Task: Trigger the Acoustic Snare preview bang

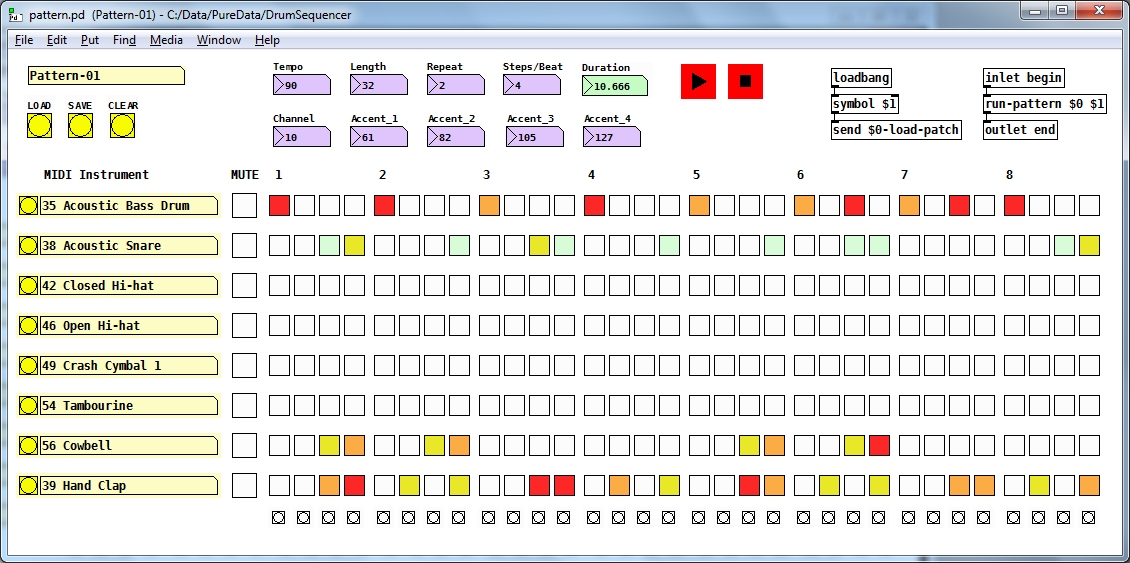Action: point(28,246)
